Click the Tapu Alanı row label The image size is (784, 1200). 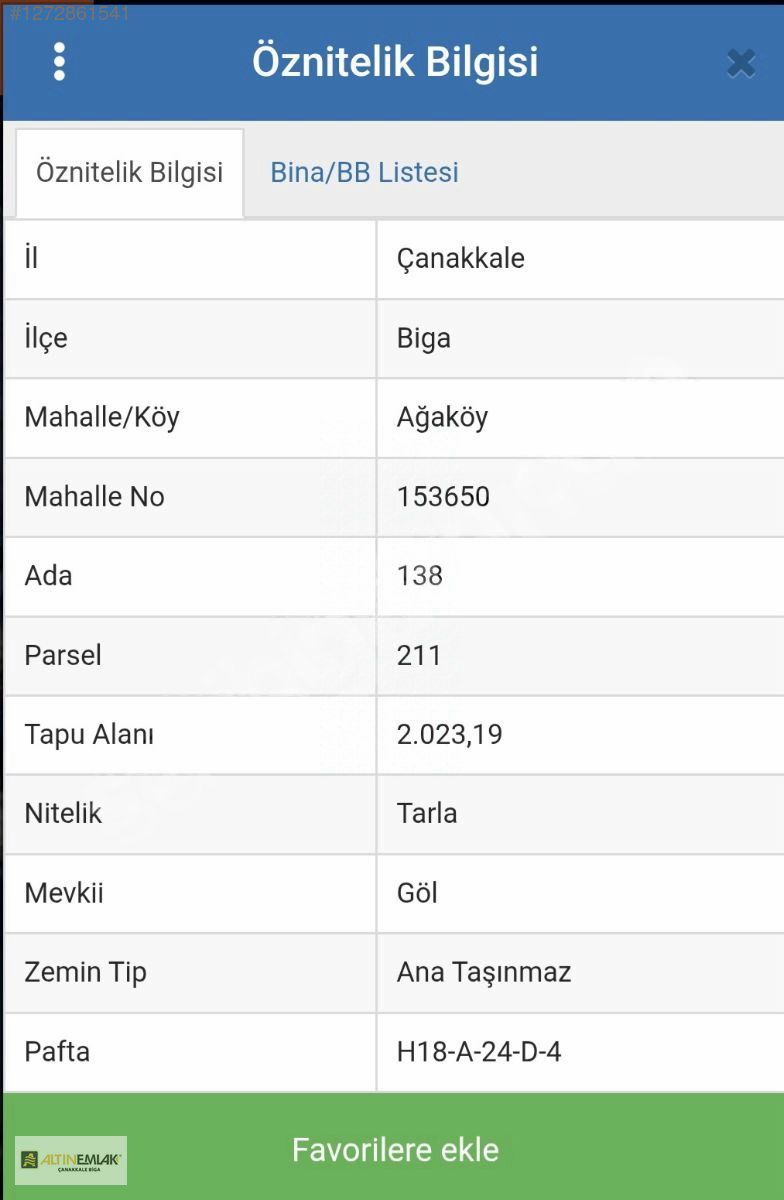click(x=89, y=735)
